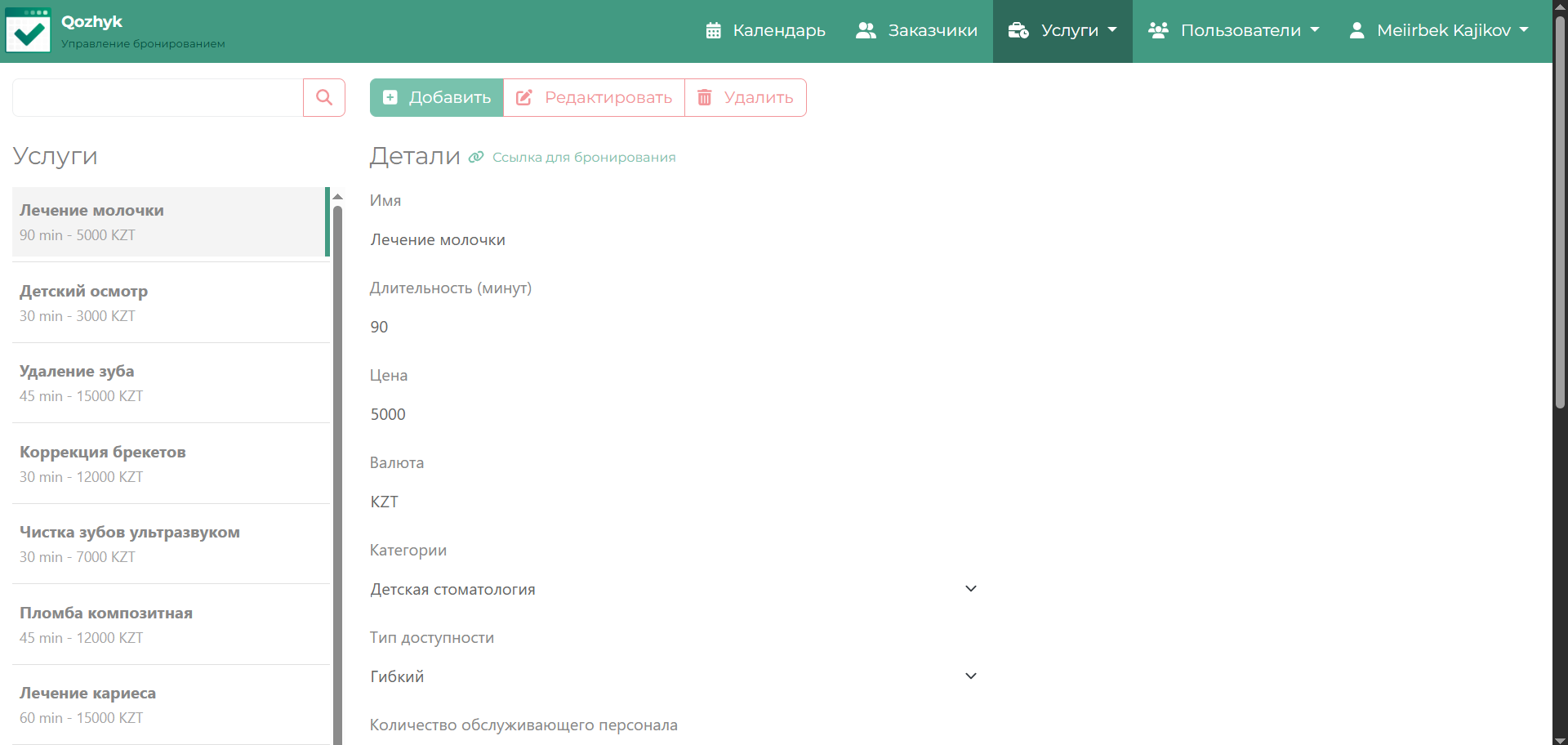Open Ссылка для бронирования link
The height and width of the screenshot is (745, 1568).
point(583,158)
